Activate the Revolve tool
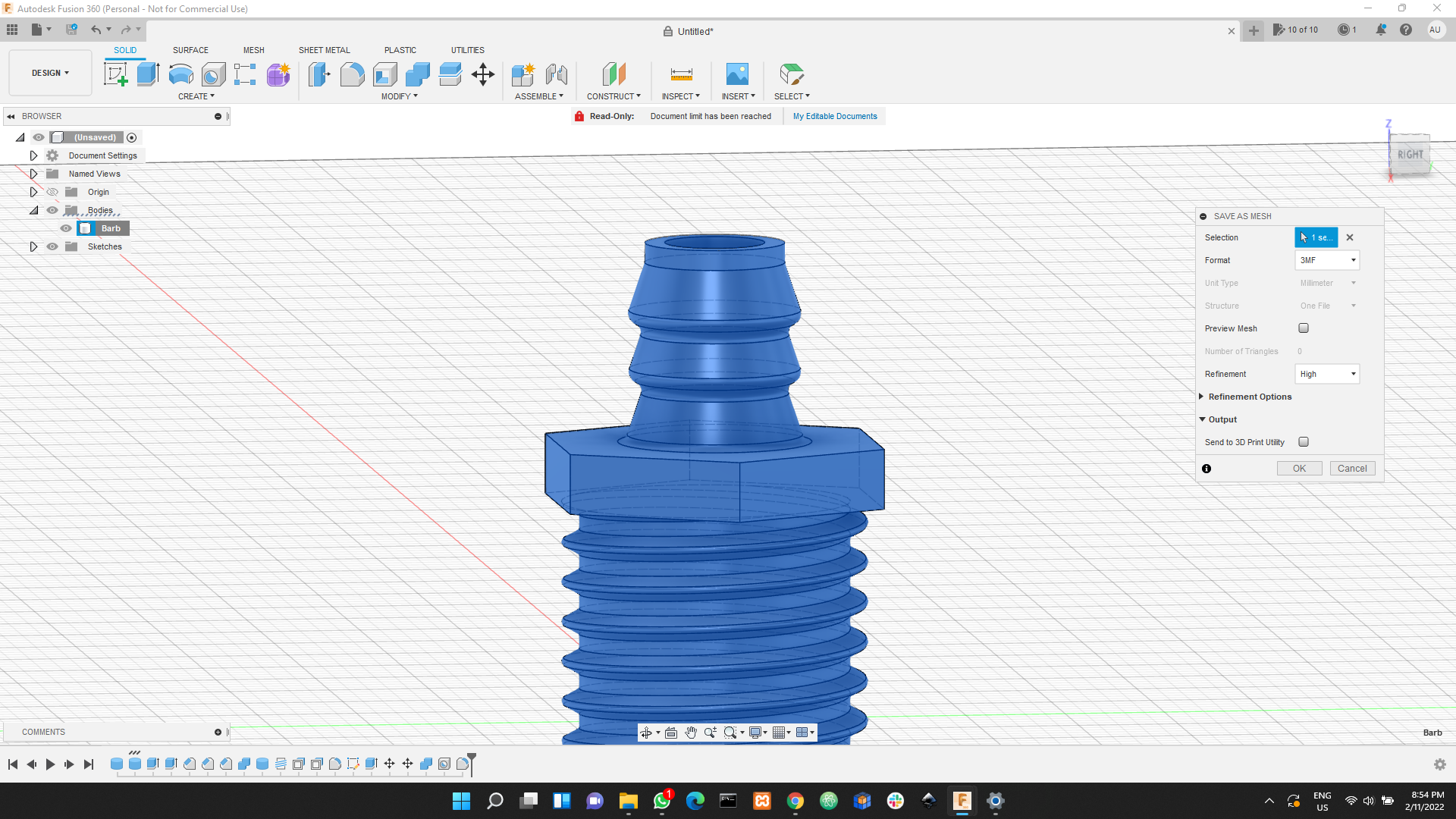This screenshot has width=1456, height=819. (180, 74)
